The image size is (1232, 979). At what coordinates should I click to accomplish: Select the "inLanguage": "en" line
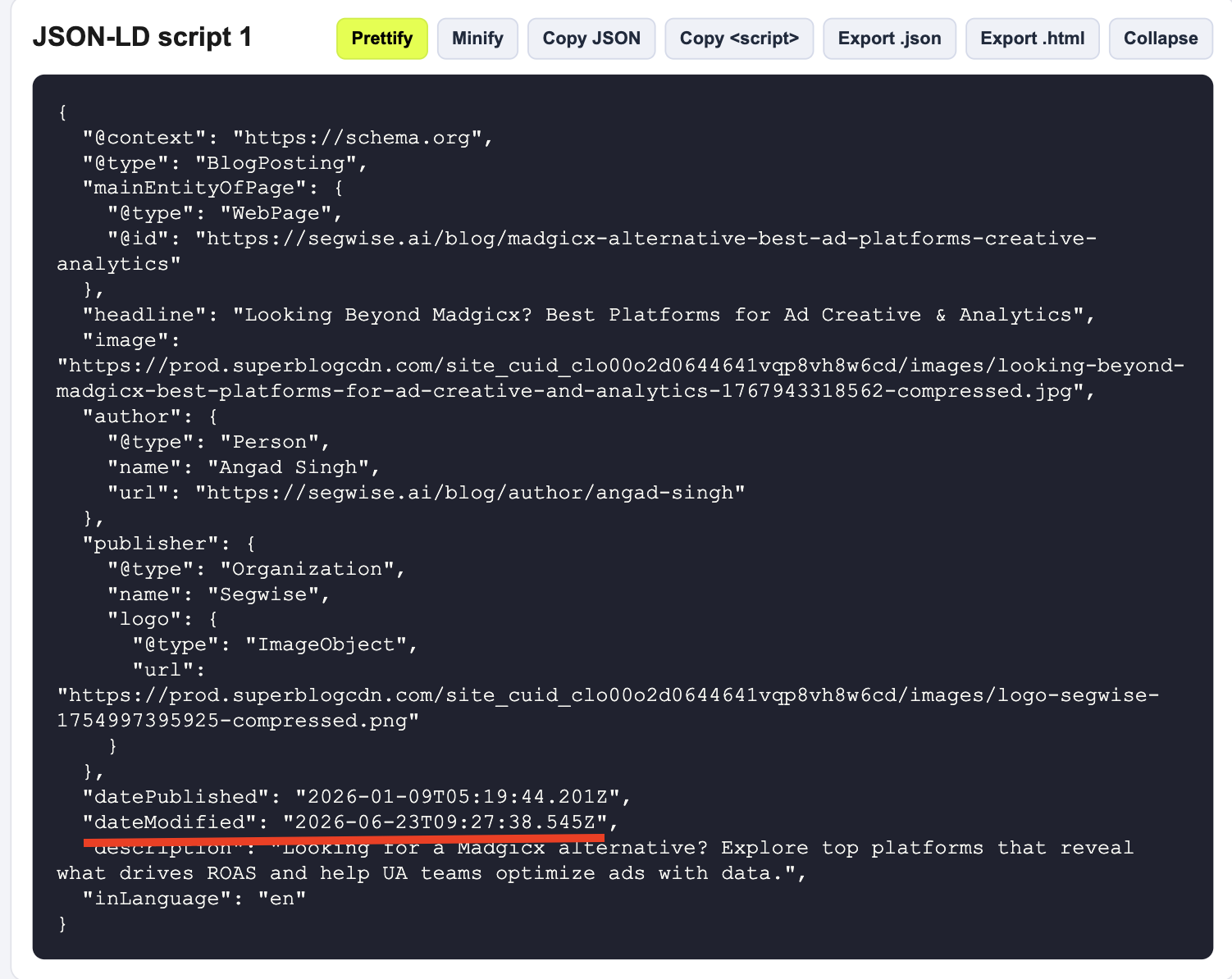coord(194,899)
